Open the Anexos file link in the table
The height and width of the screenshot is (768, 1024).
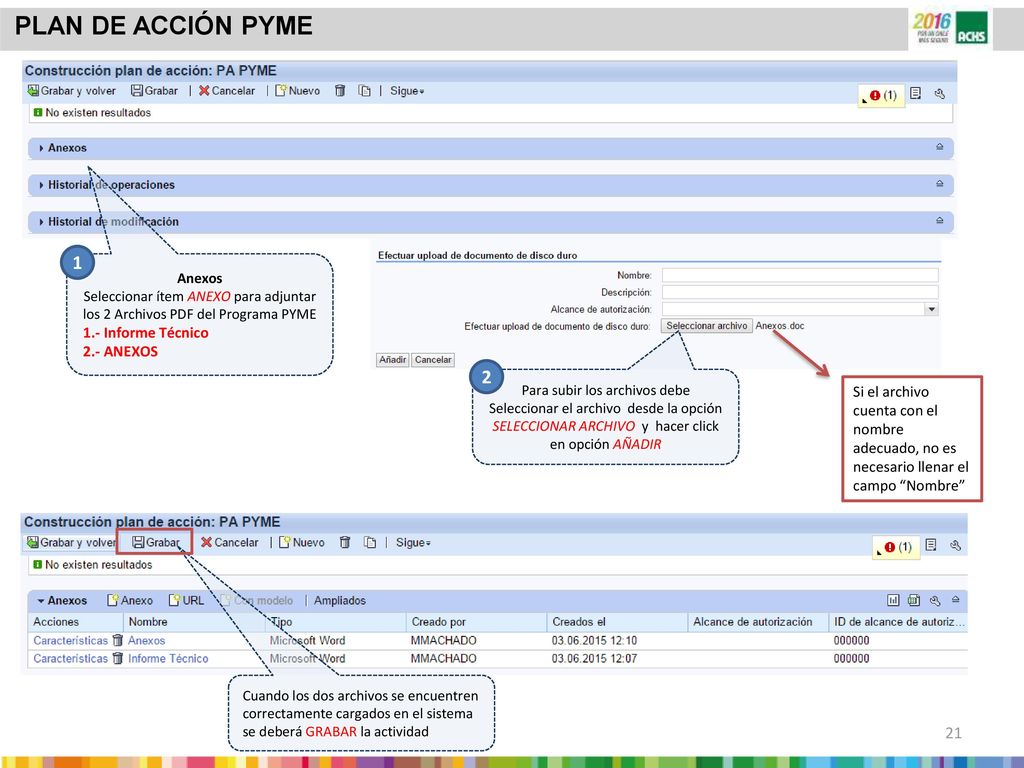[x=146, y=641]
